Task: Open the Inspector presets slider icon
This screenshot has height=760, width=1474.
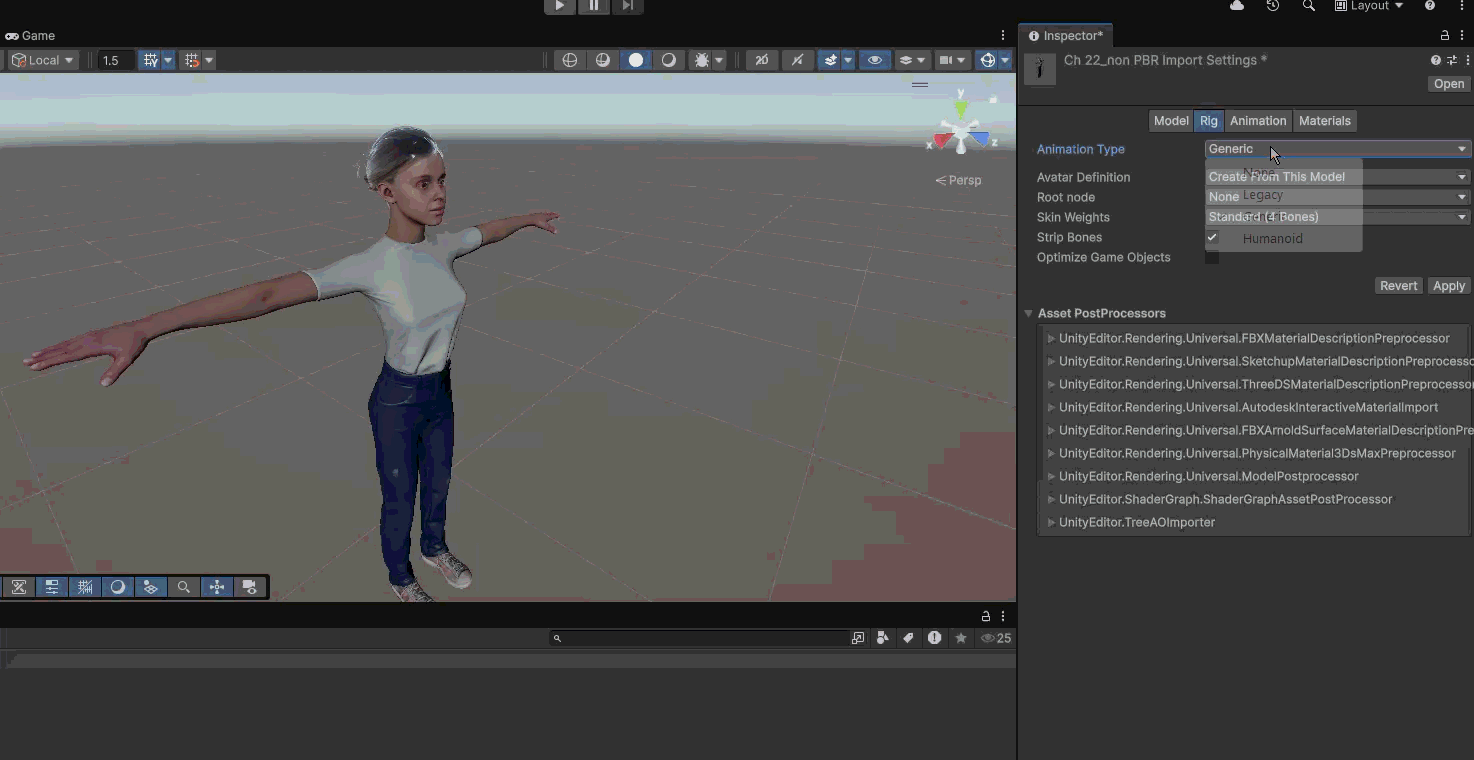Action: 1452,60
